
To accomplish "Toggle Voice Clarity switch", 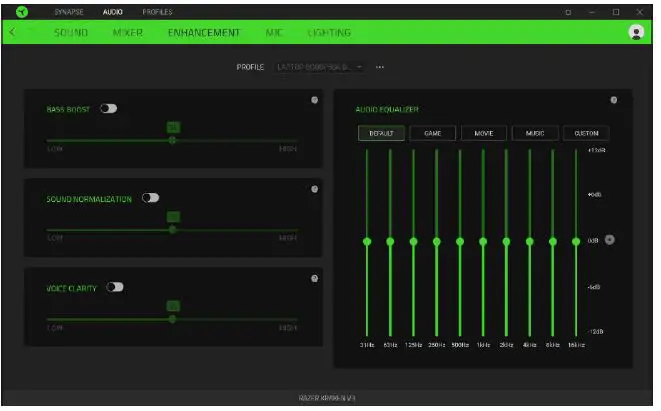I will [115, 287].
